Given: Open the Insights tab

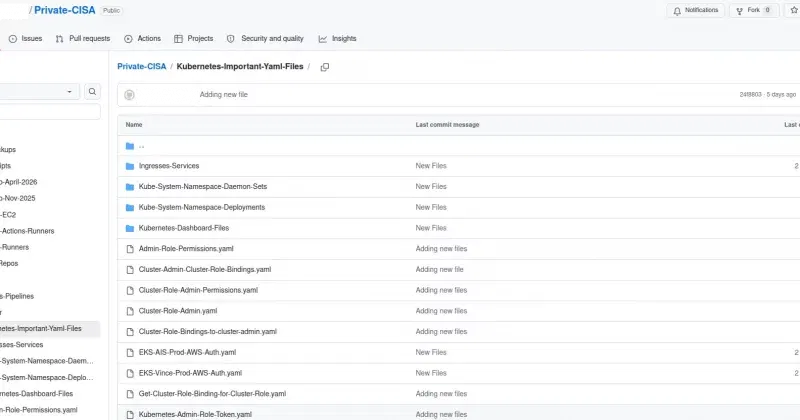Looking at the screenshot, I should [337, 38].
